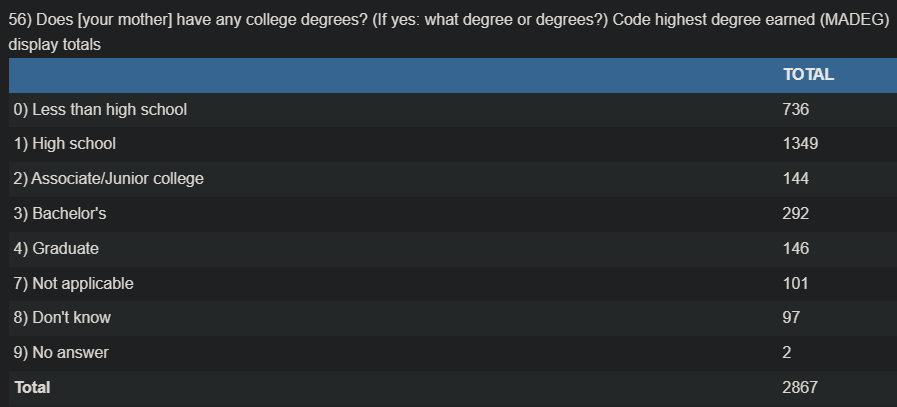Screen dimensions: 897x407
Task: Click the bold 'Total' row label
Action: (x=32, y=387)
